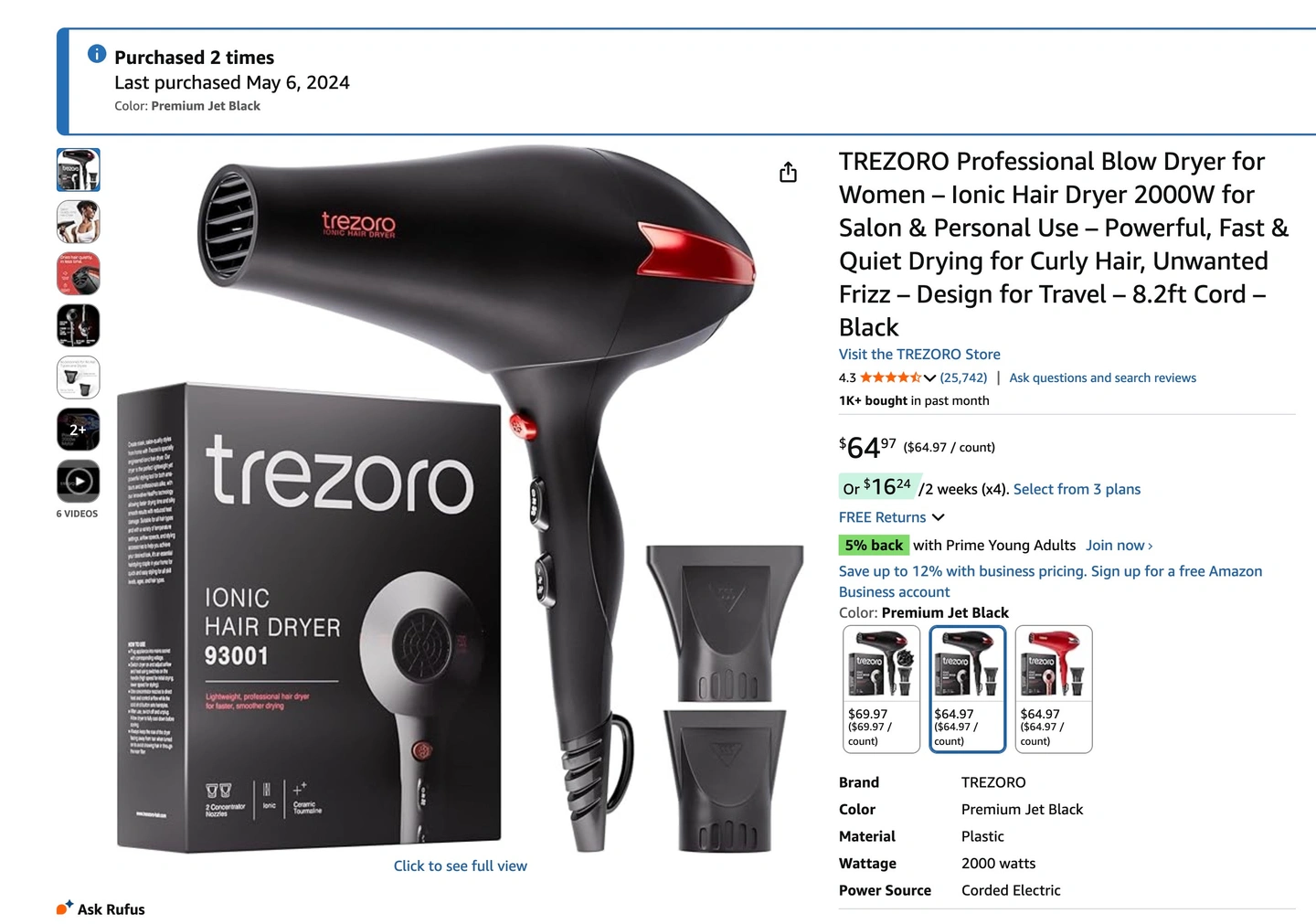Click Join now for Prime Young Adults

click(x=1119, y=545)
